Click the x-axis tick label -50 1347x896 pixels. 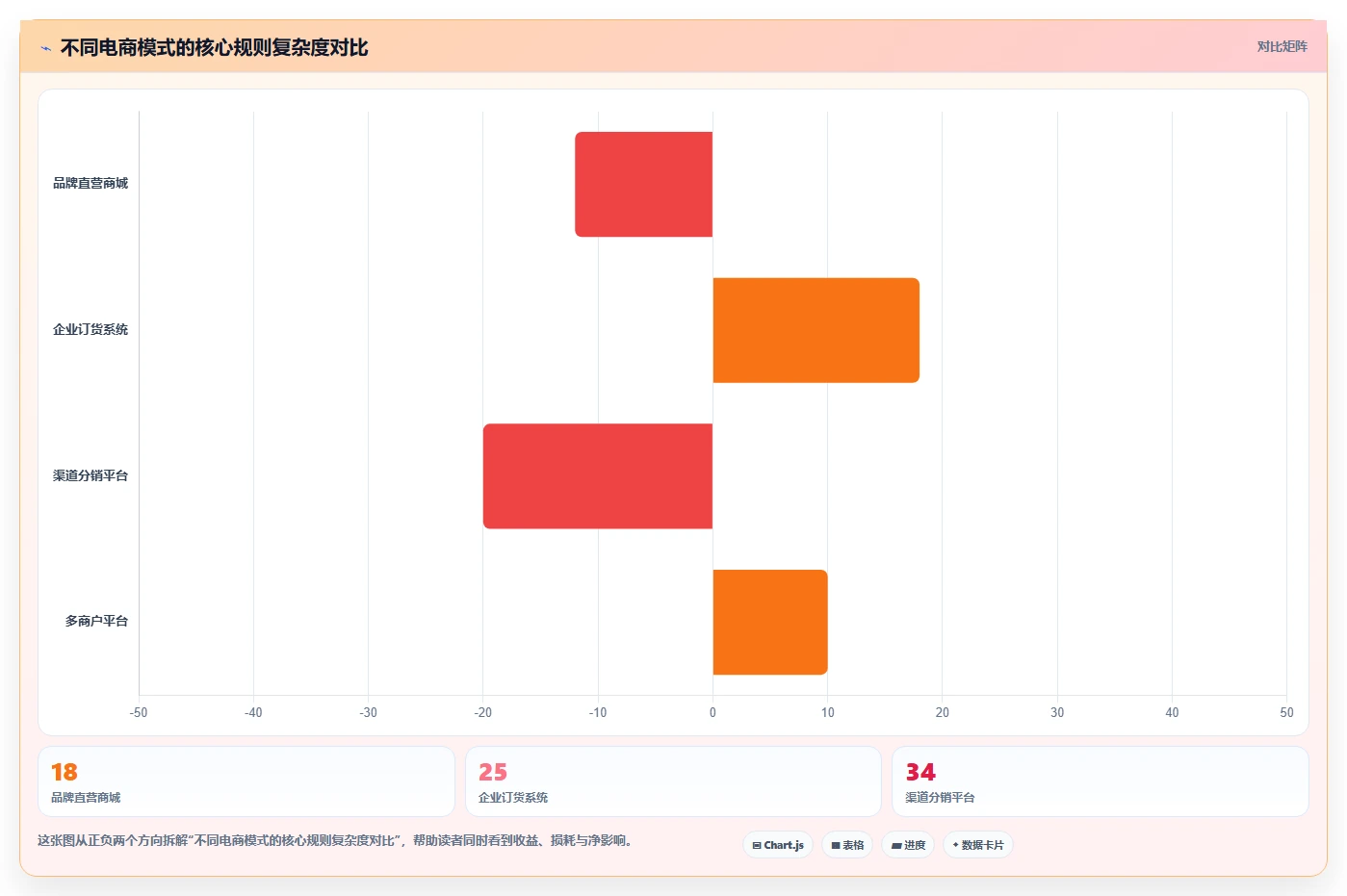tap(139, 713)
